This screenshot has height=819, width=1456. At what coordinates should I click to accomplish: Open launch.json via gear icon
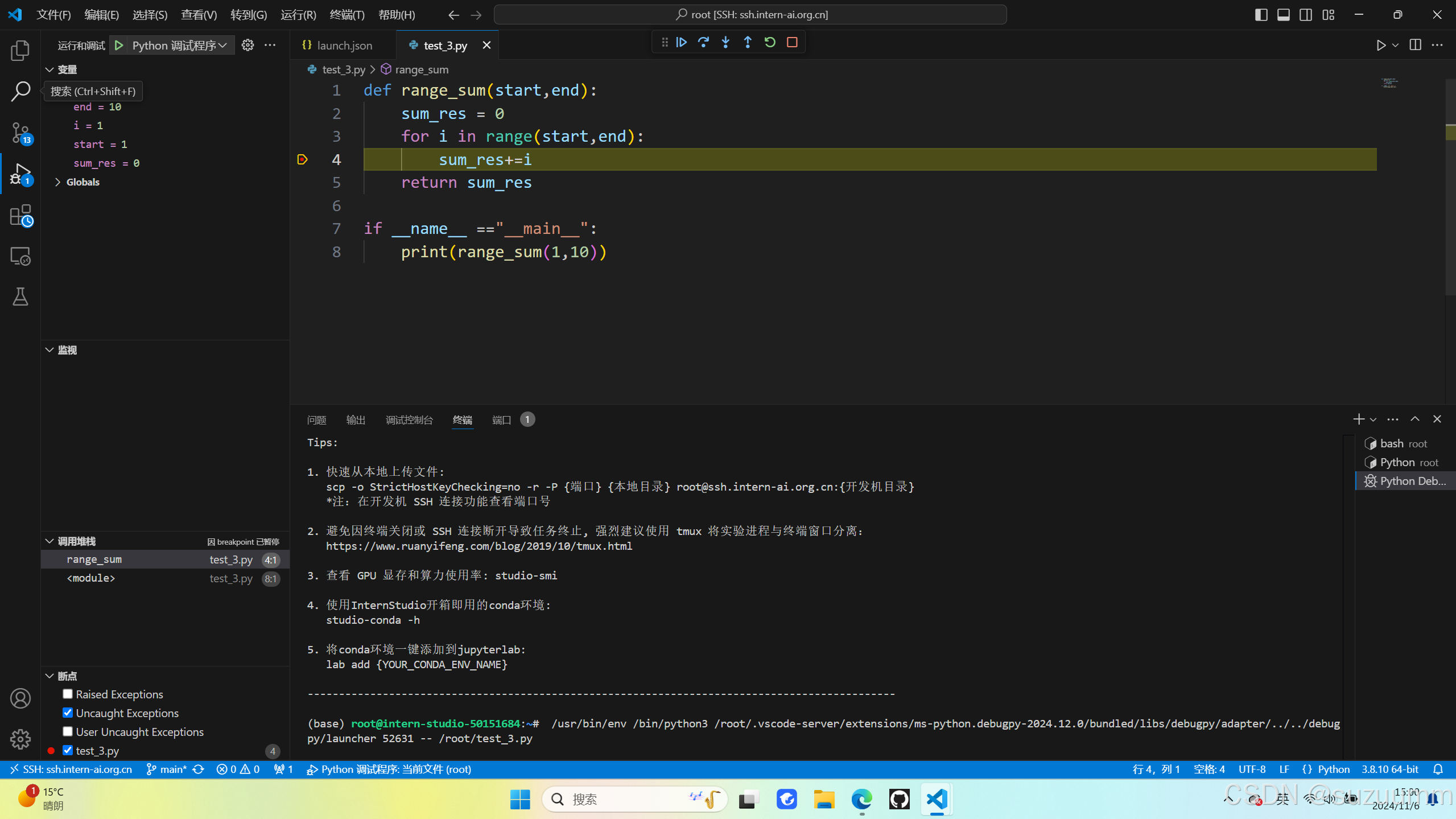pos(248,45)
